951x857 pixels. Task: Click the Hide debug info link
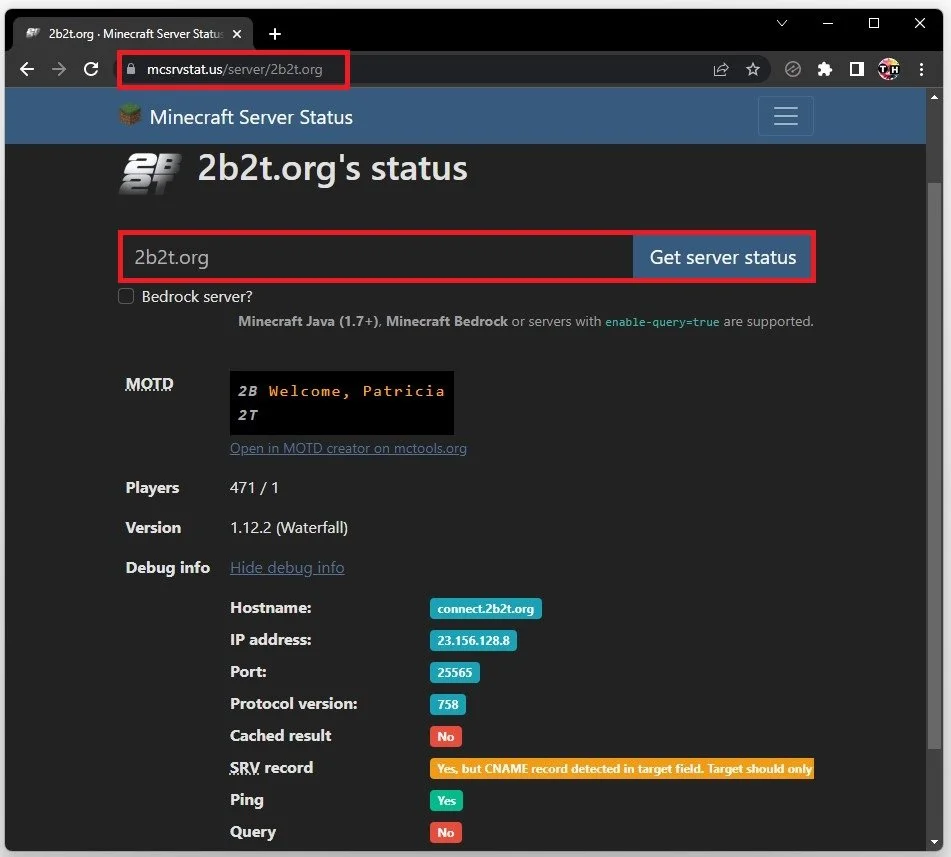point(287,568)
